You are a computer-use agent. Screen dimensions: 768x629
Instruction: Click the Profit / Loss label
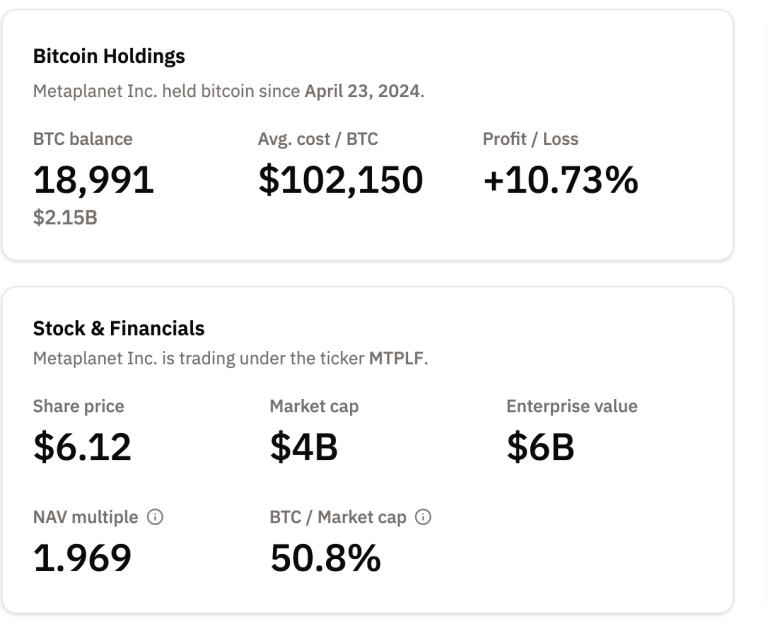pos(530,139)
